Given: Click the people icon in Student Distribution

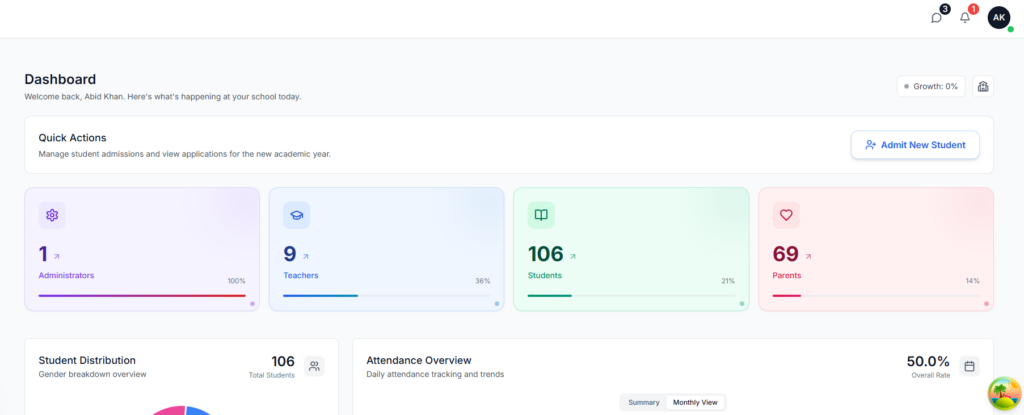Looking at the screenshot, I should 314,366.
